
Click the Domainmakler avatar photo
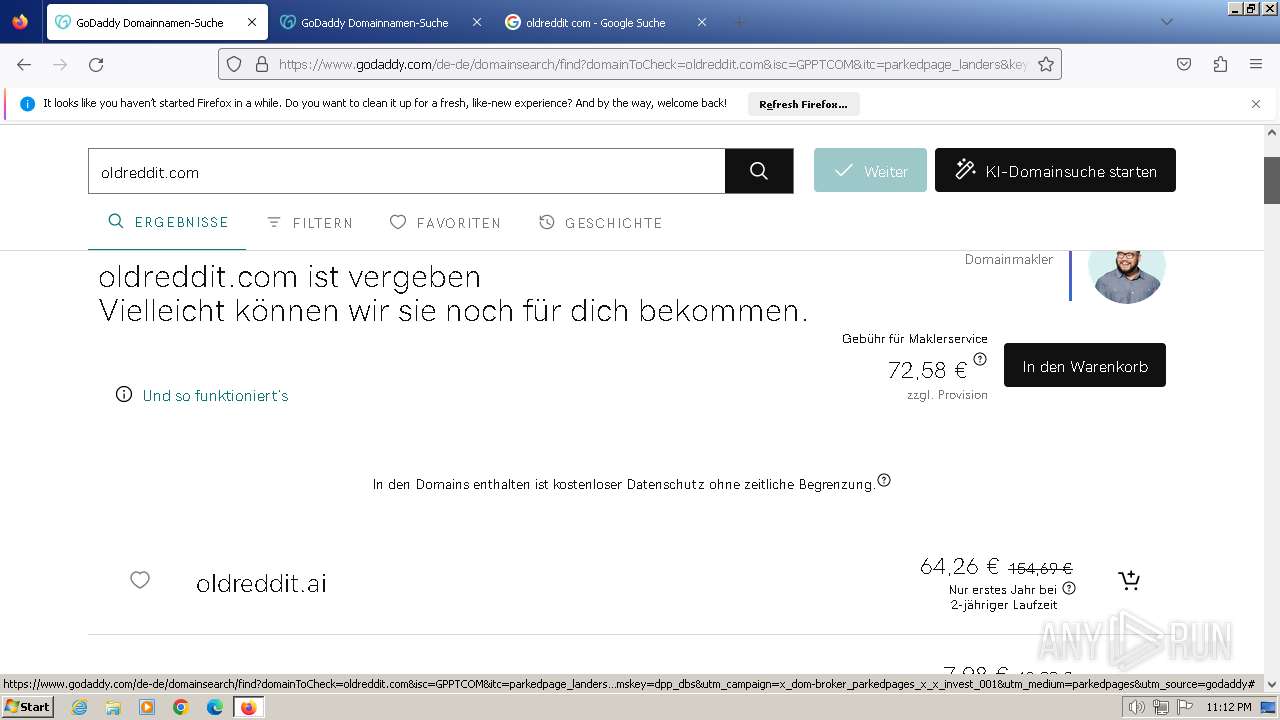1127,275
